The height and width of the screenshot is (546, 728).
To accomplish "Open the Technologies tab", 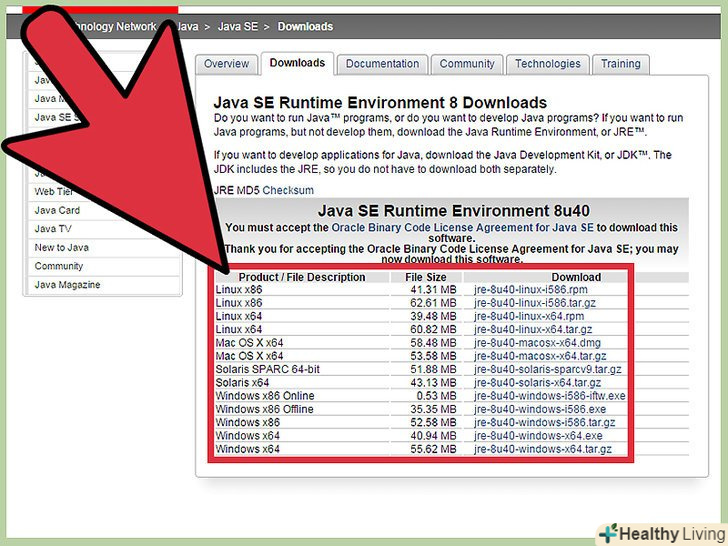I will [x=547, y=64].
